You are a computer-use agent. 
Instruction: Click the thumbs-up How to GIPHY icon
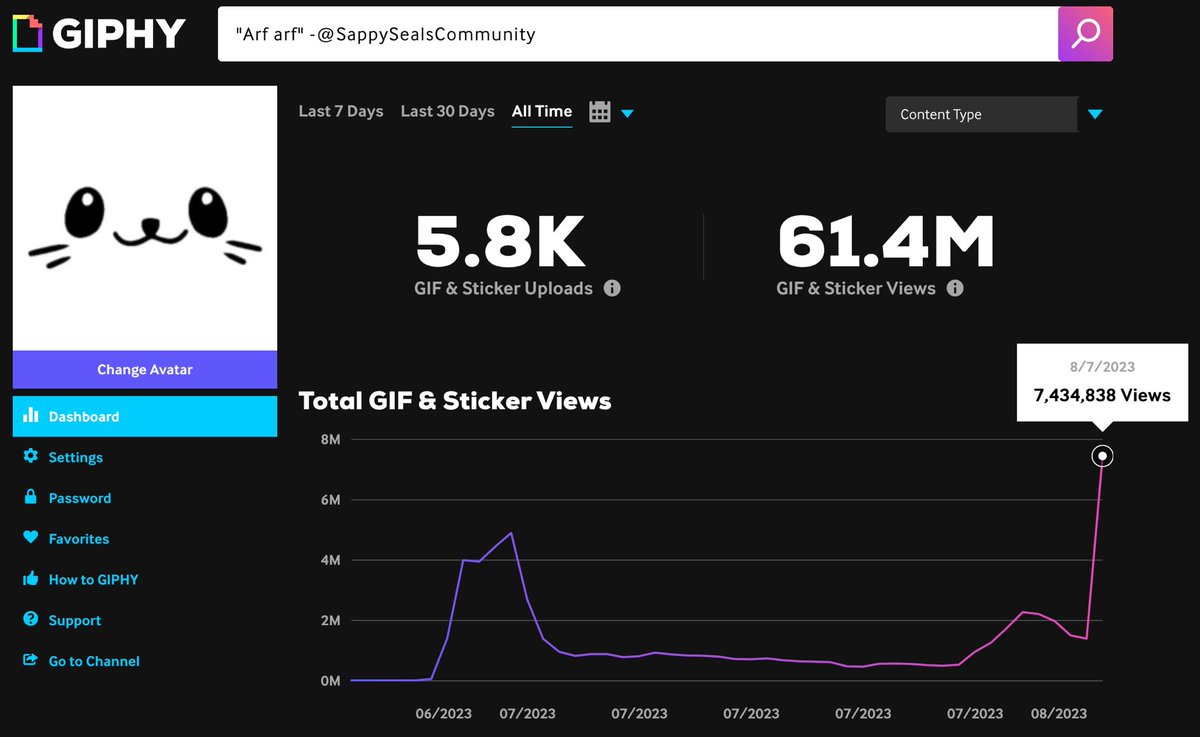pos(31,579)
